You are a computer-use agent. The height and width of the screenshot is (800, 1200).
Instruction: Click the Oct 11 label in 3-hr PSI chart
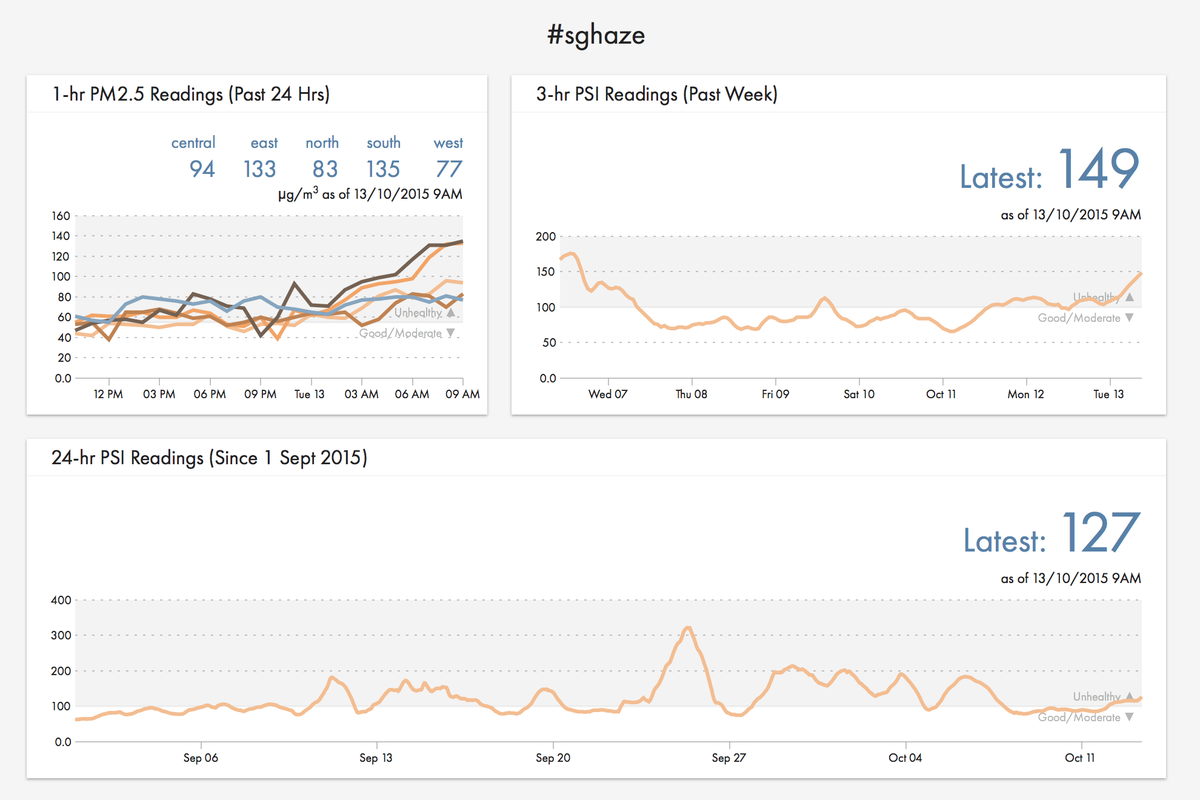click(941, 395)
